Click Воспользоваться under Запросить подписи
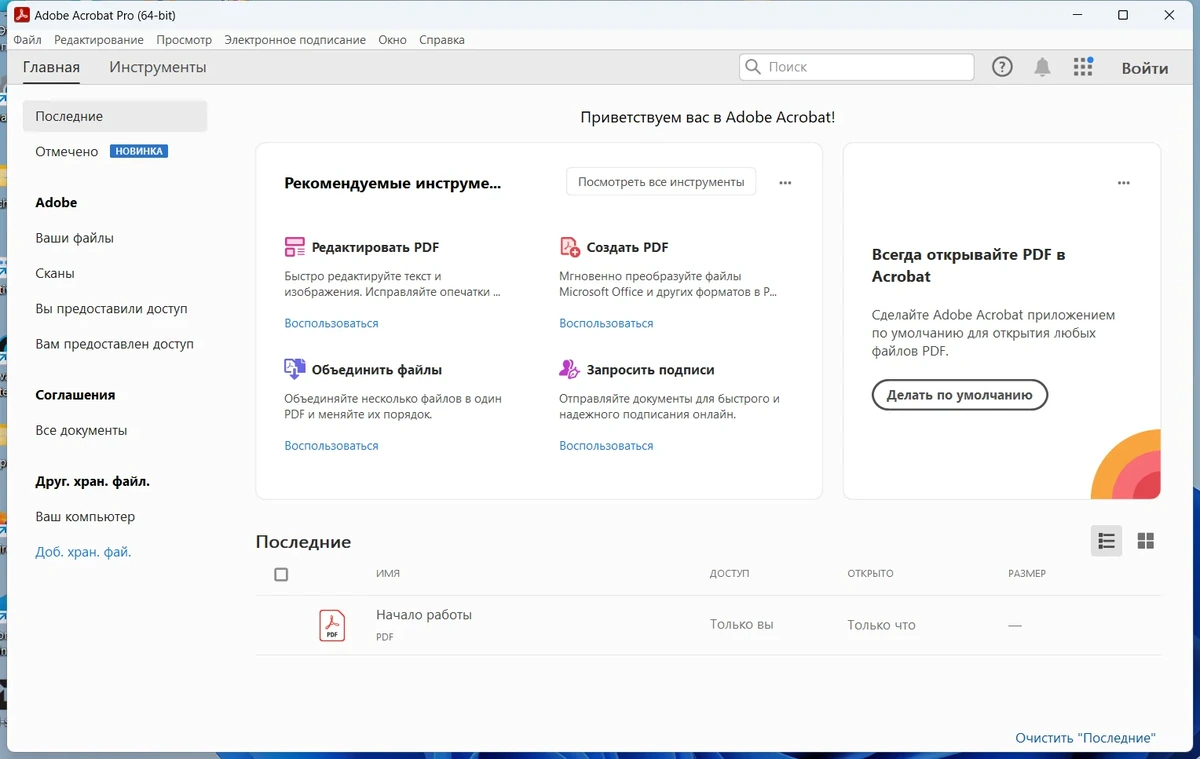Screen dimensions: 1200x759 (x=606, y=445)
